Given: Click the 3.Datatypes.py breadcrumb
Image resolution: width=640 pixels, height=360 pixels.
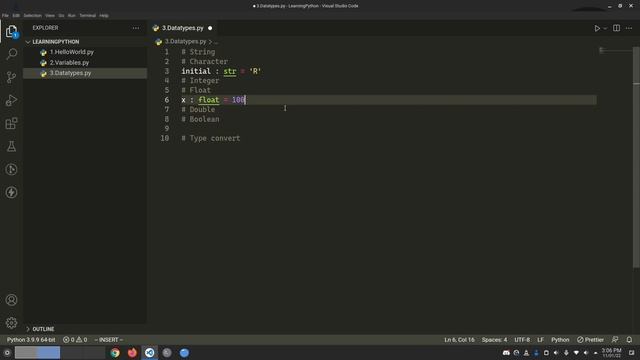Looking at the screenshot, I should tap(185, 42).
